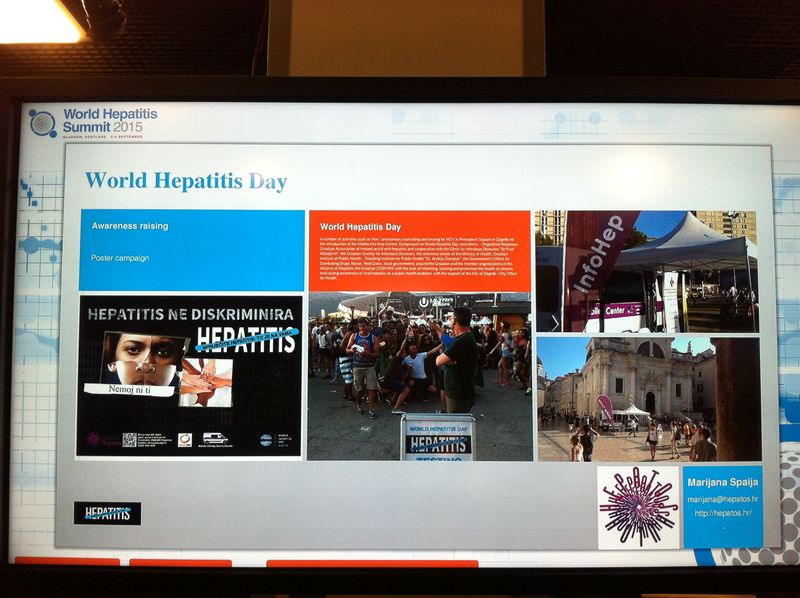This screenshot has width=800, height=598.
Task: Click the white "World Hepatitis Day" heading in the orange tile
Action: [360, 227]
